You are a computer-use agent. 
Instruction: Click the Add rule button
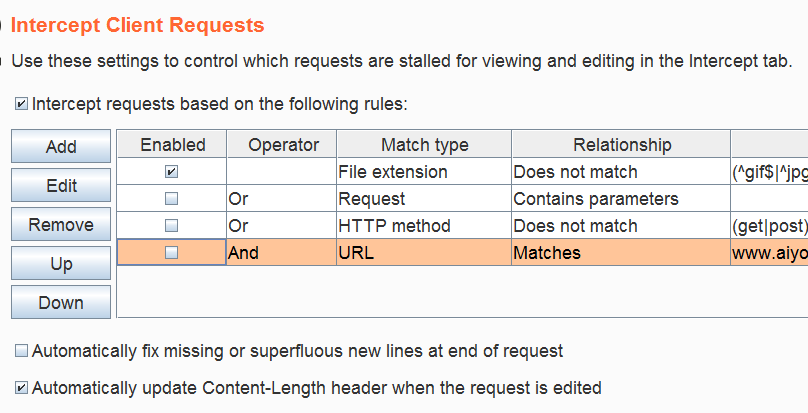[x=61, y=146]
